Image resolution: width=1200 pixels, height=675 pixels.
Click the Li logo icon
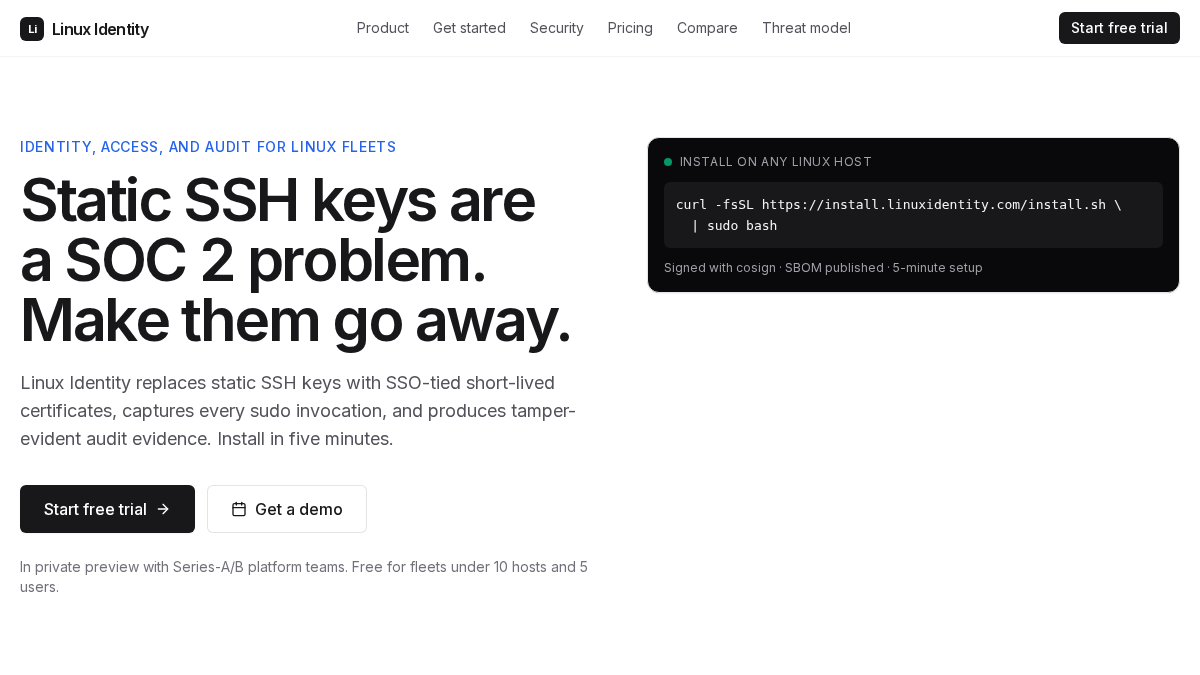pyautogui.click(x=32, y=29)
